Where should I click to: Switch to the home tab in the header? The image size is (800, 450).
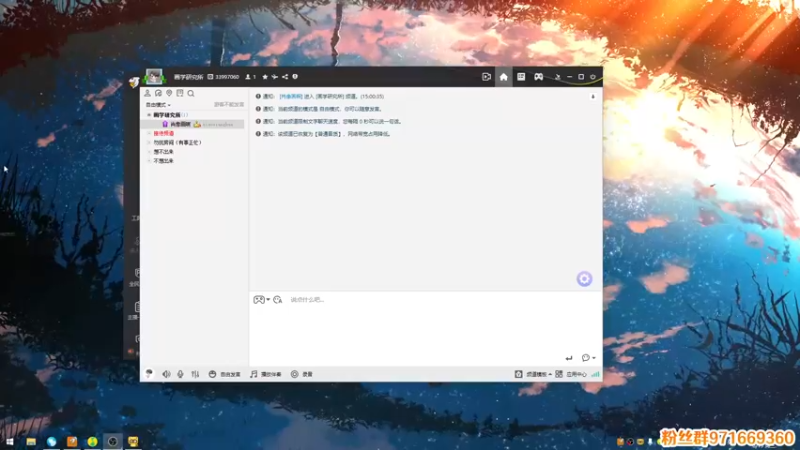click(x=504, y=77)
